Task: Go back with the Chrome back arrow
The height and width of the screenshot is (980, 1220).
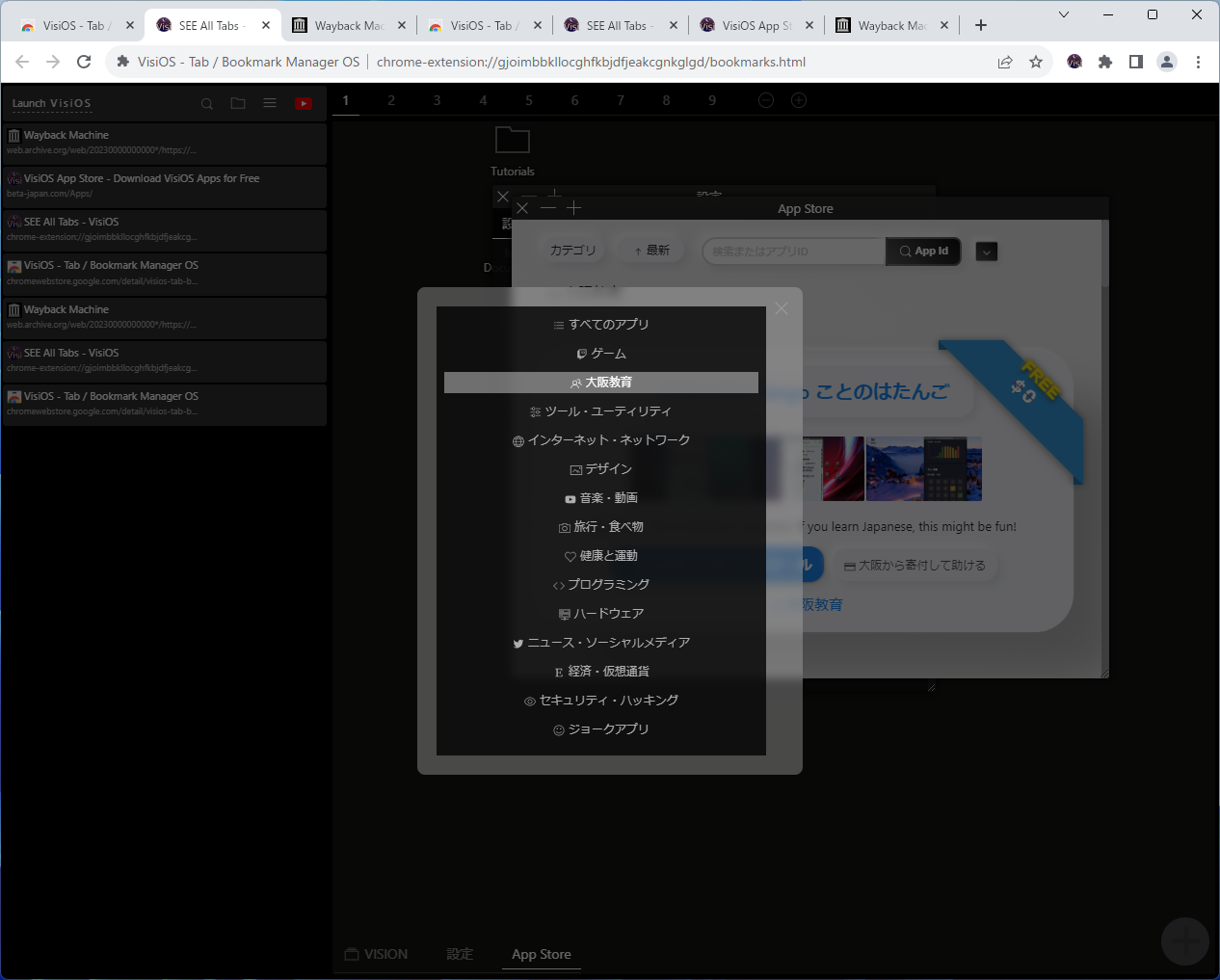Action: click(x=22, y=62)
